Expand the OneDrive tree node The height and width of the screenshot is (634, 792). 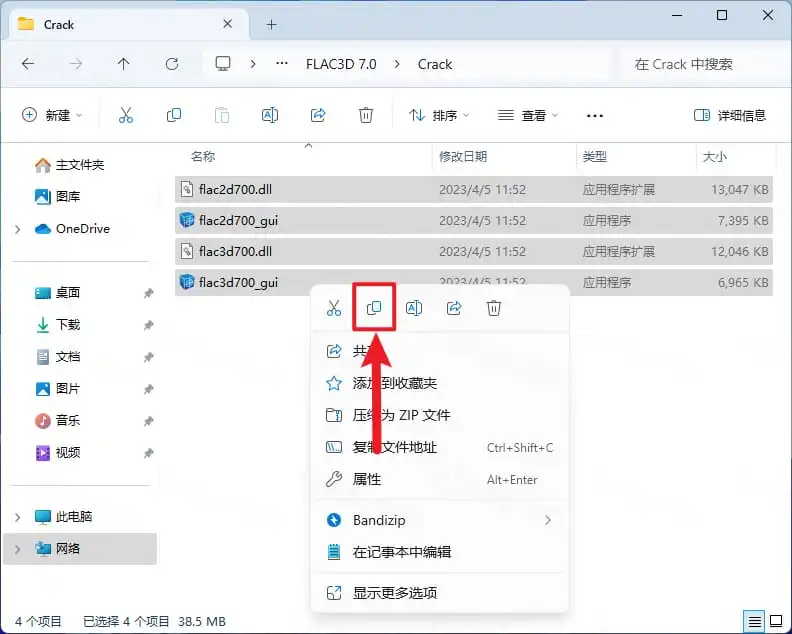[18, 229]
